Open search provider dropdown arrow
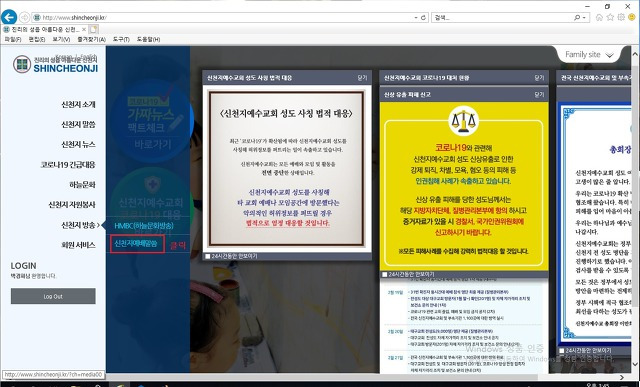The width and height of the screenshot is (640, 387). tap(584, 18)
